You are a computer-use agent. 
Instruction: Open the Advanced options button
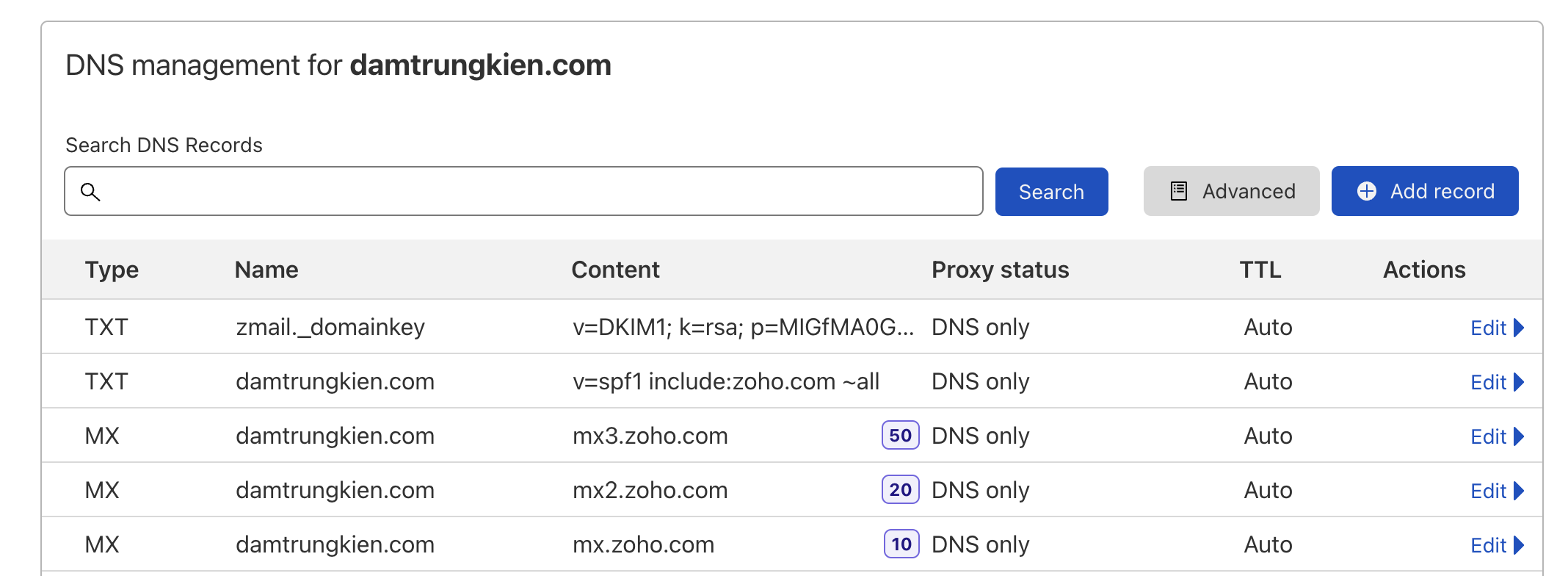[1231, 191]
